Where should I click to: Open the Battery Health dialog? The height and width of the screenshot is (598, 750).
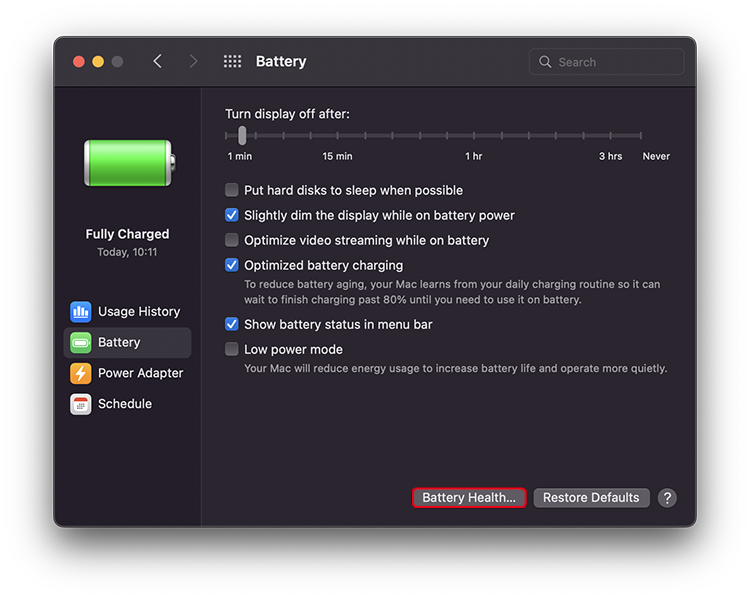coord(469,498)
